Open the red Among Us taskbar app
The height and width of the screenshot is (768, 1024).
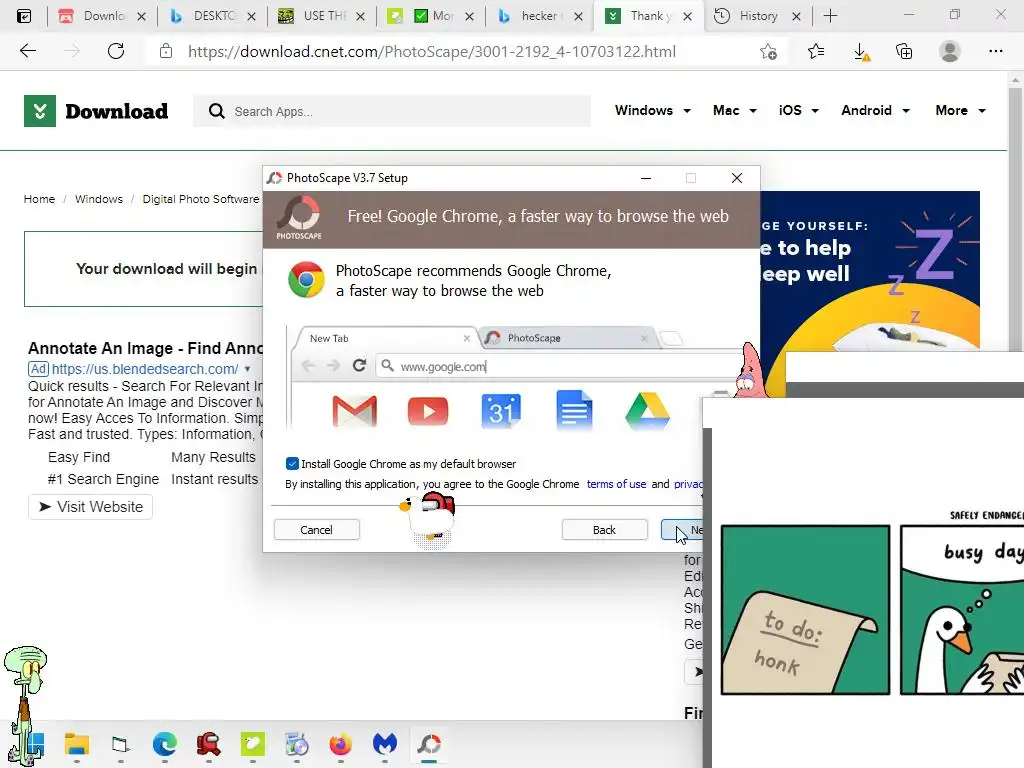point(208,744)
